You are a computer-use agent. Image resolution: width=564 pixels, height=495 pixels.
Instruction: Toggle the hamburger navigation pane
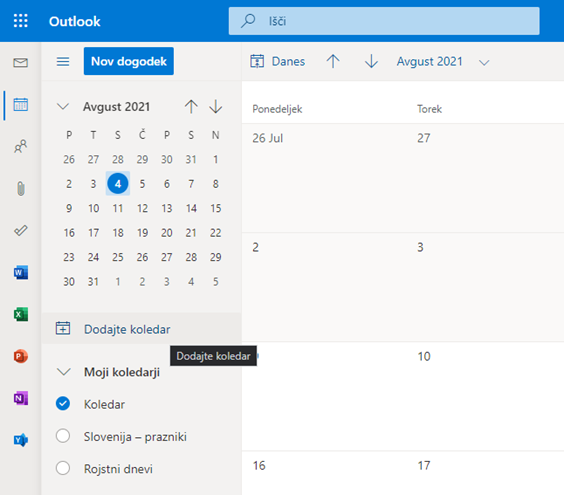click(x=63, y=62)
